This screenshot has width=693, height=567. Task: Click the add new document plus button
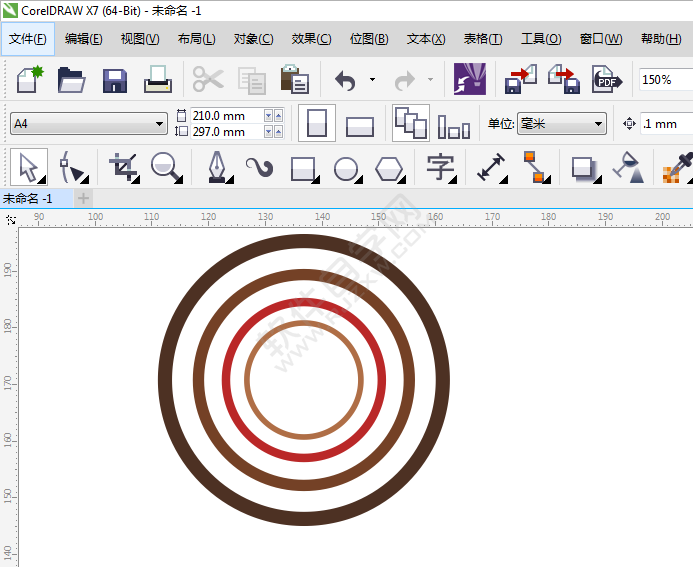[83, 199]
